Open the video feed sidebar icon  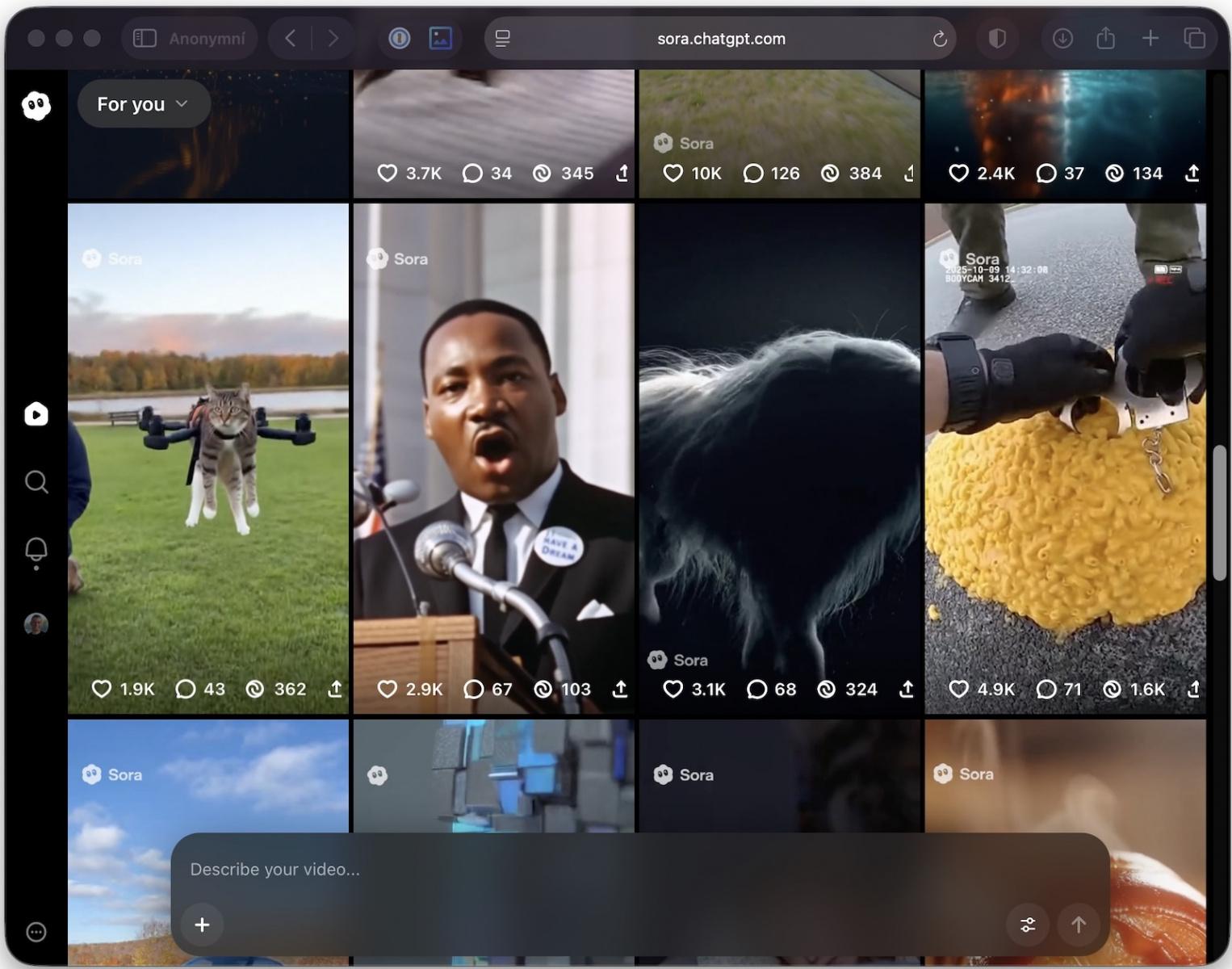[x=36, y=414]
